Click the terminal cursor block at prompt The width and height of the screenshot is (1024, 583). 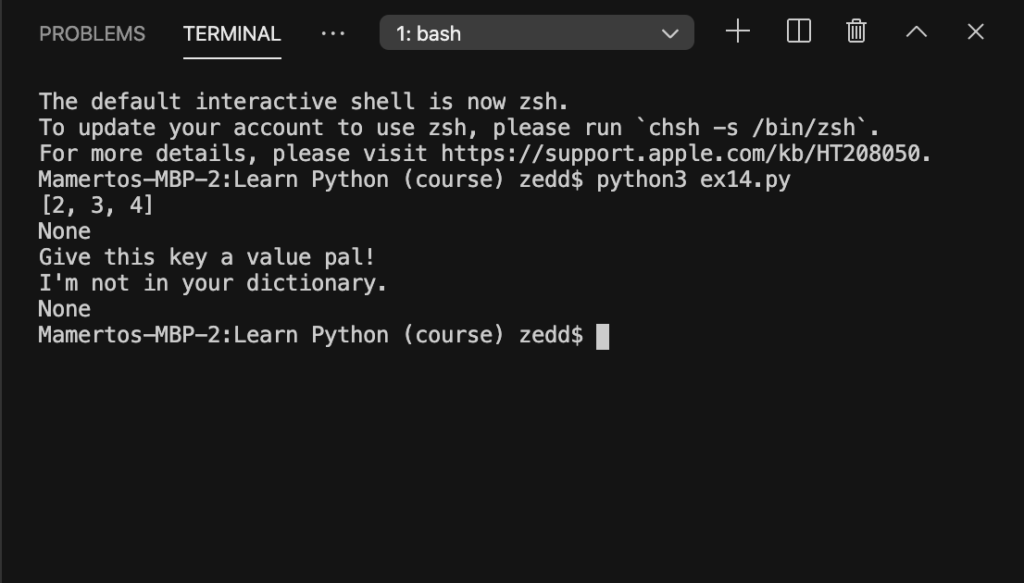[x=603, y=336]
